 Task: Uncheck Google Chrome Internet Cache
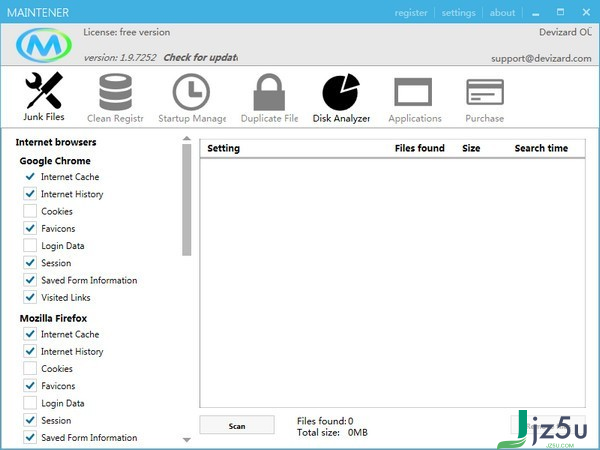[30, 176]
